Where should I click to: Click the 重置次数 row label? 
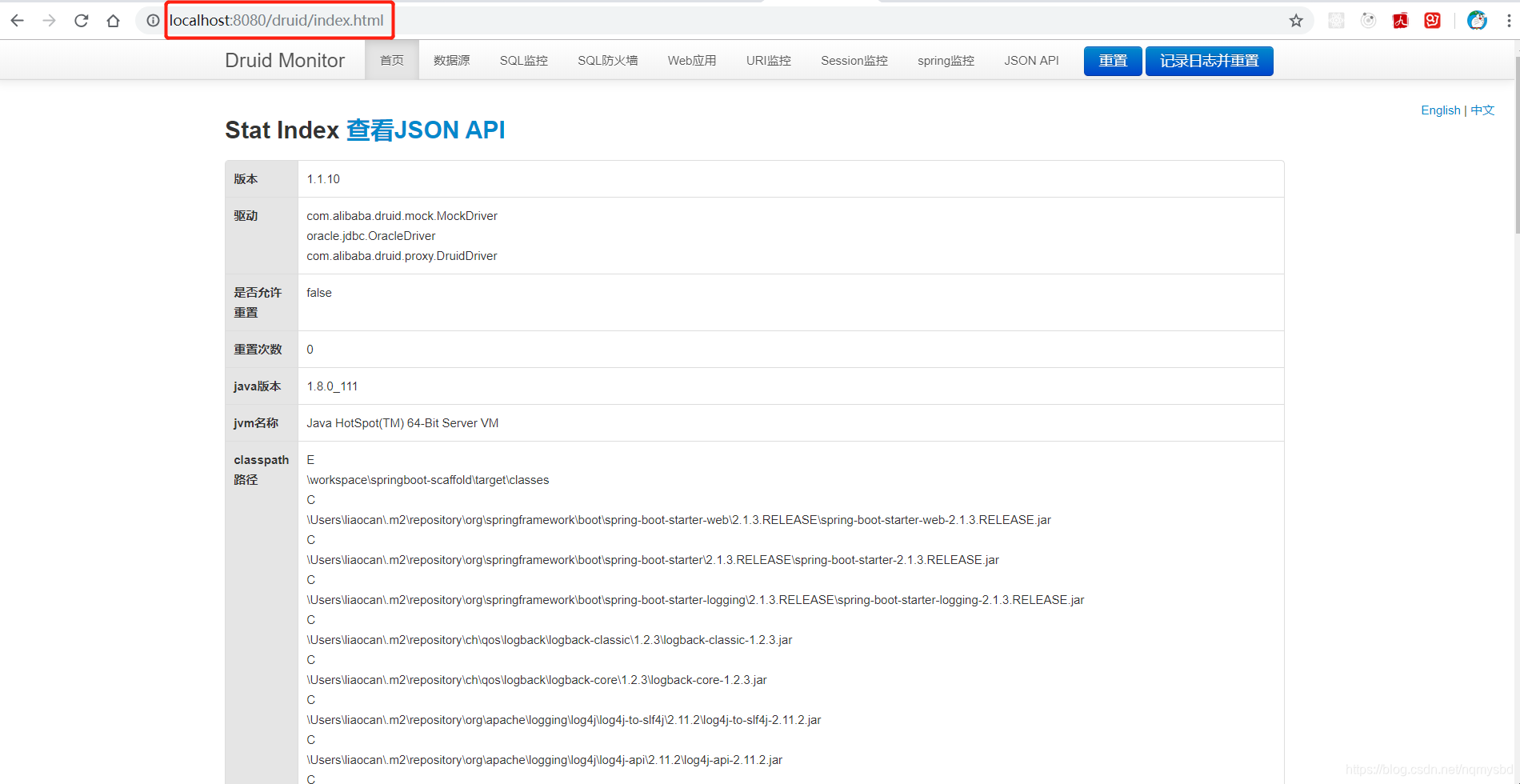point(258,350)
